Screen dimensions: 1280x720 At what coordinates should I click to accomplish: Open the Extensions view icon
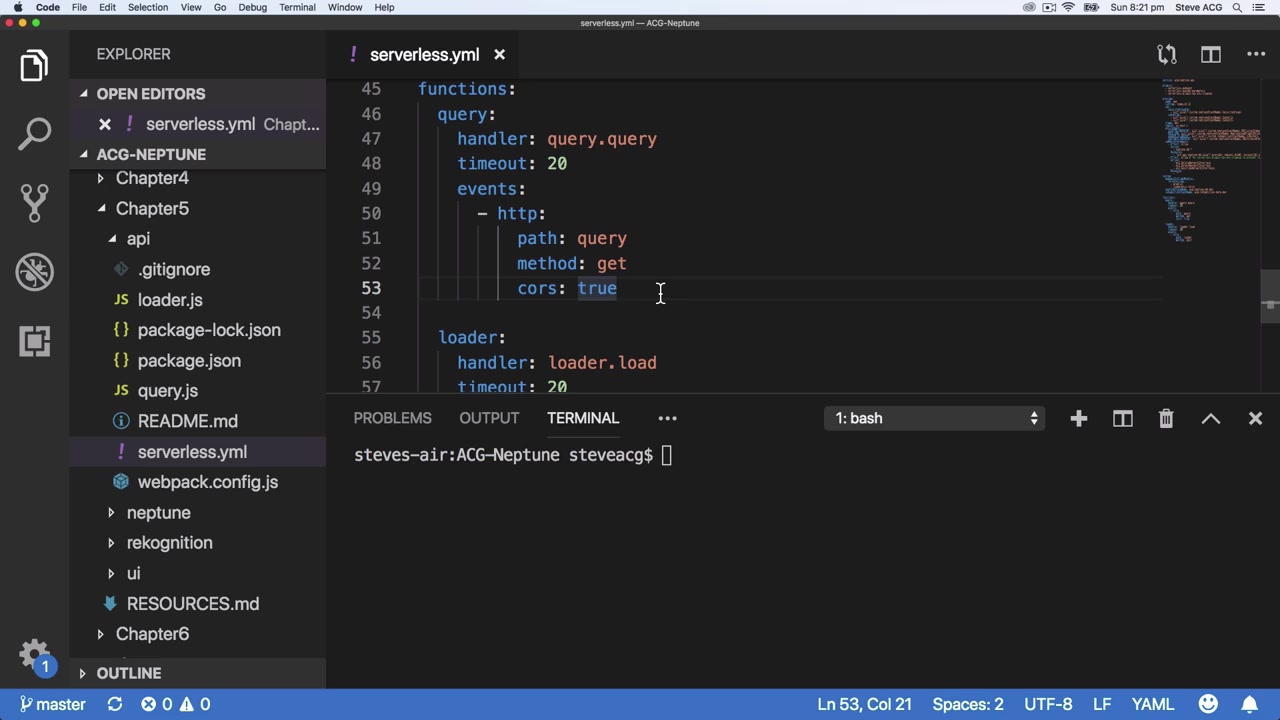(x=34, y=341)
